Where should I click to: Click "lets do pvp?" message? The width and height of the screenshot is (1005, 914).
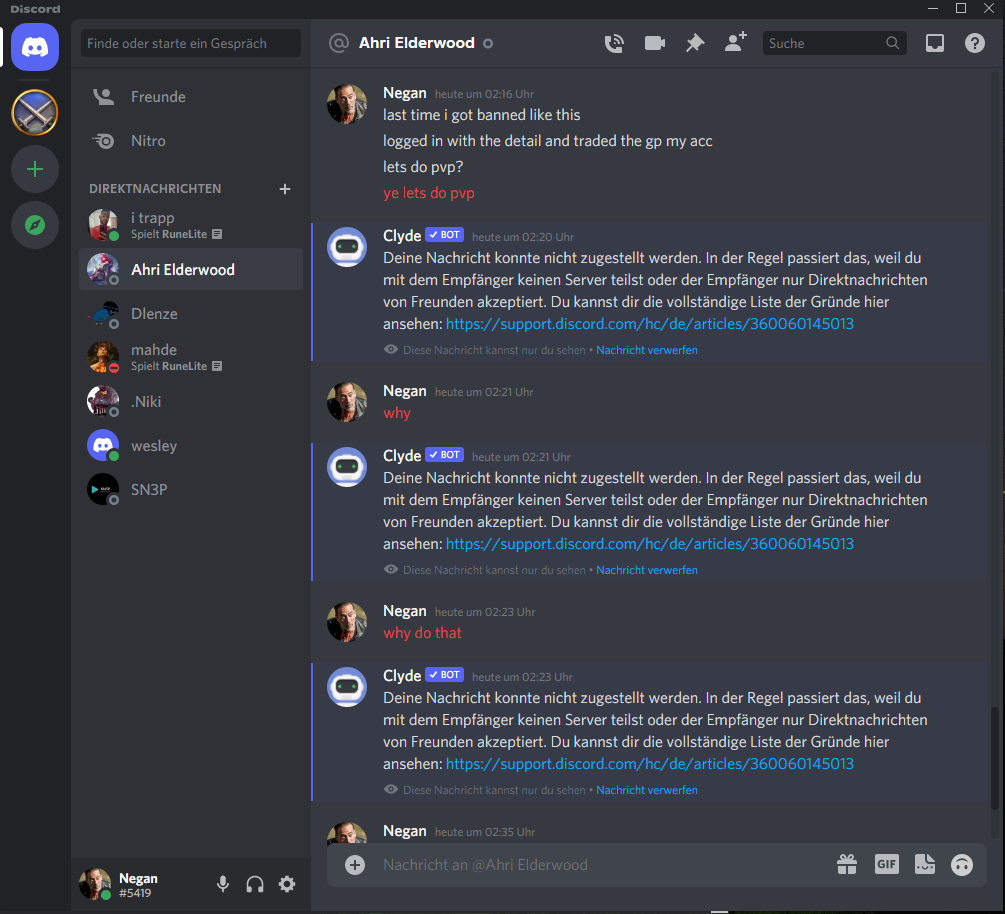pyautogui.click(x=423, y=167)
